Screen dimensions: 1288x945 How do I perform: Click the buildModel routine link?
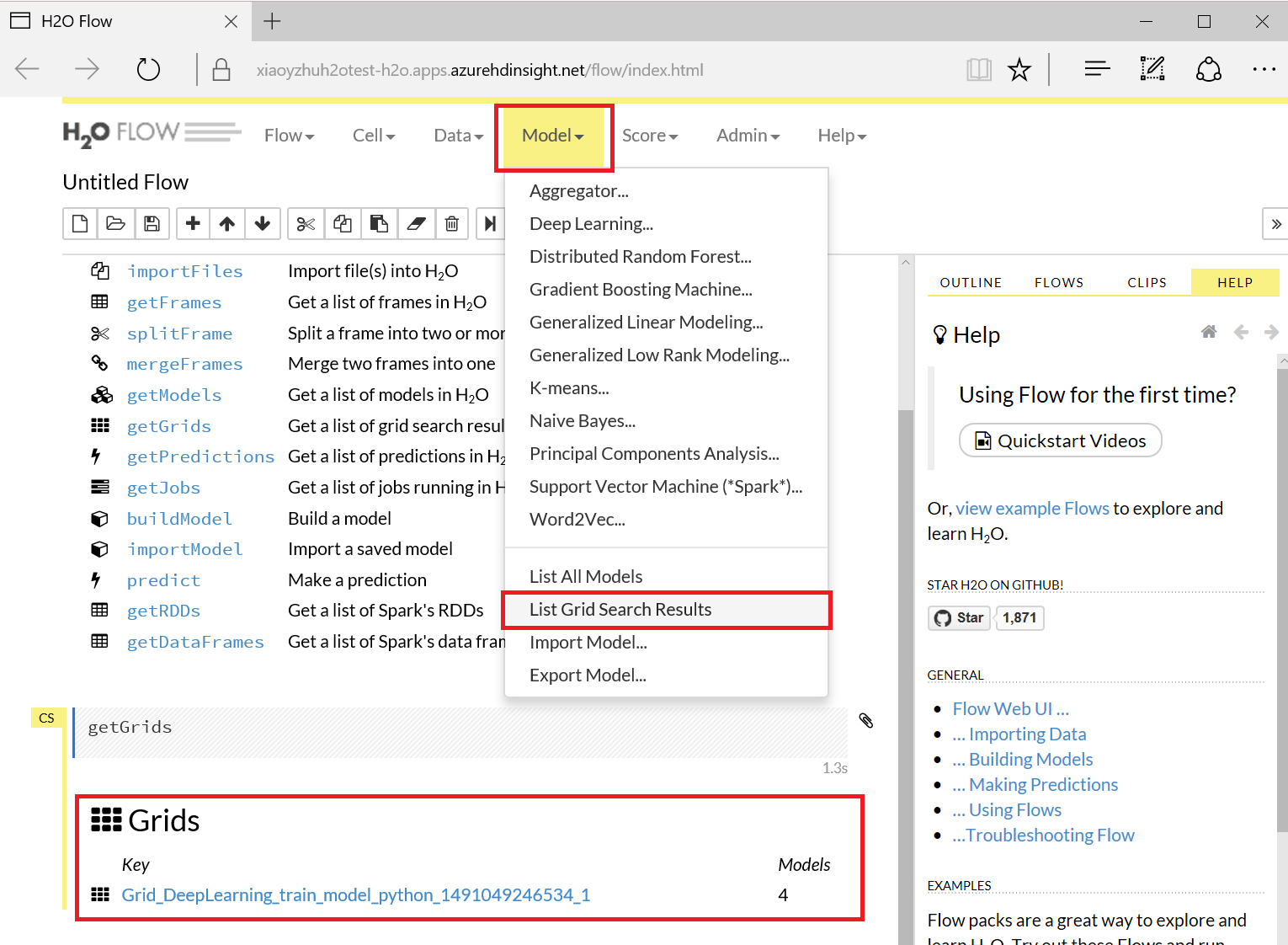pyautogui.click(x=179, y=519)
